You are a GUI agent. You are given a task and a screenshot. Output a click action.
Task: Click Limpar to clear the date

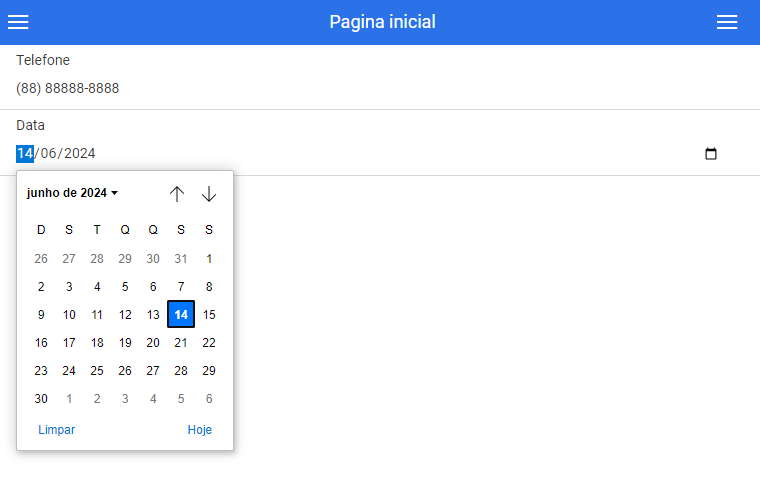pos(57,430)
